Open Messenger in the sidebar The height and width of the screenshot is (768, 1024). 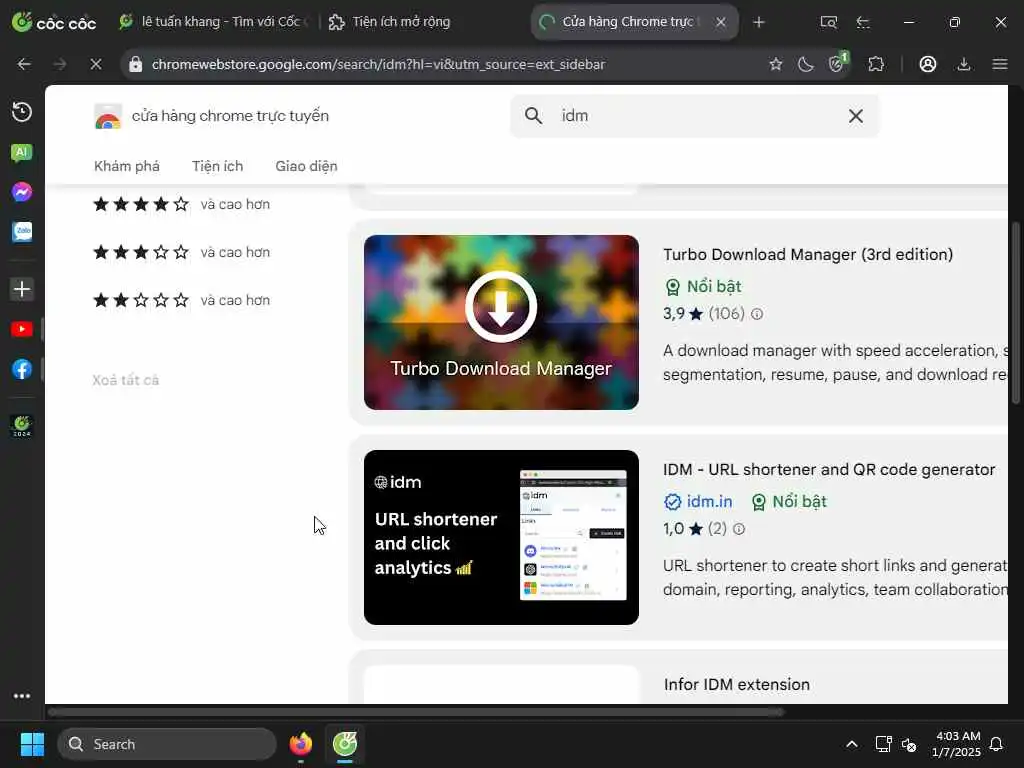pos(22,192)
